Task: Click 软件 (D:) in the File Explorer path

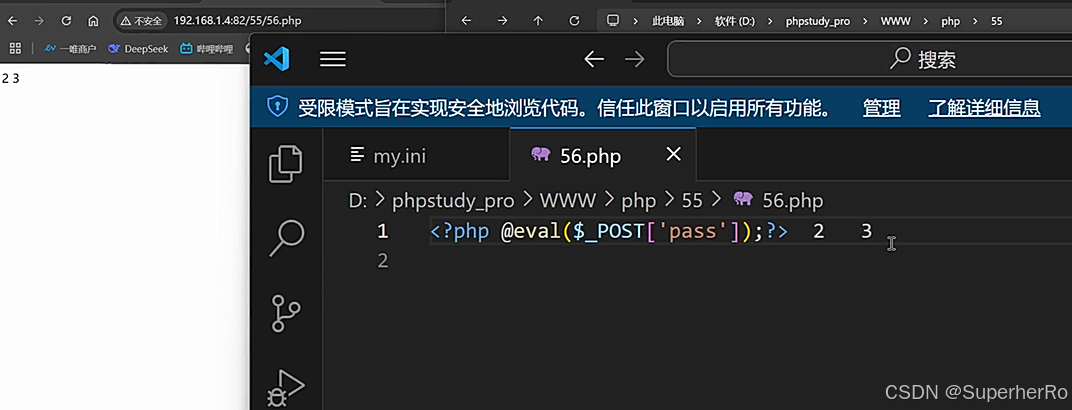Action: click(735, 21)
